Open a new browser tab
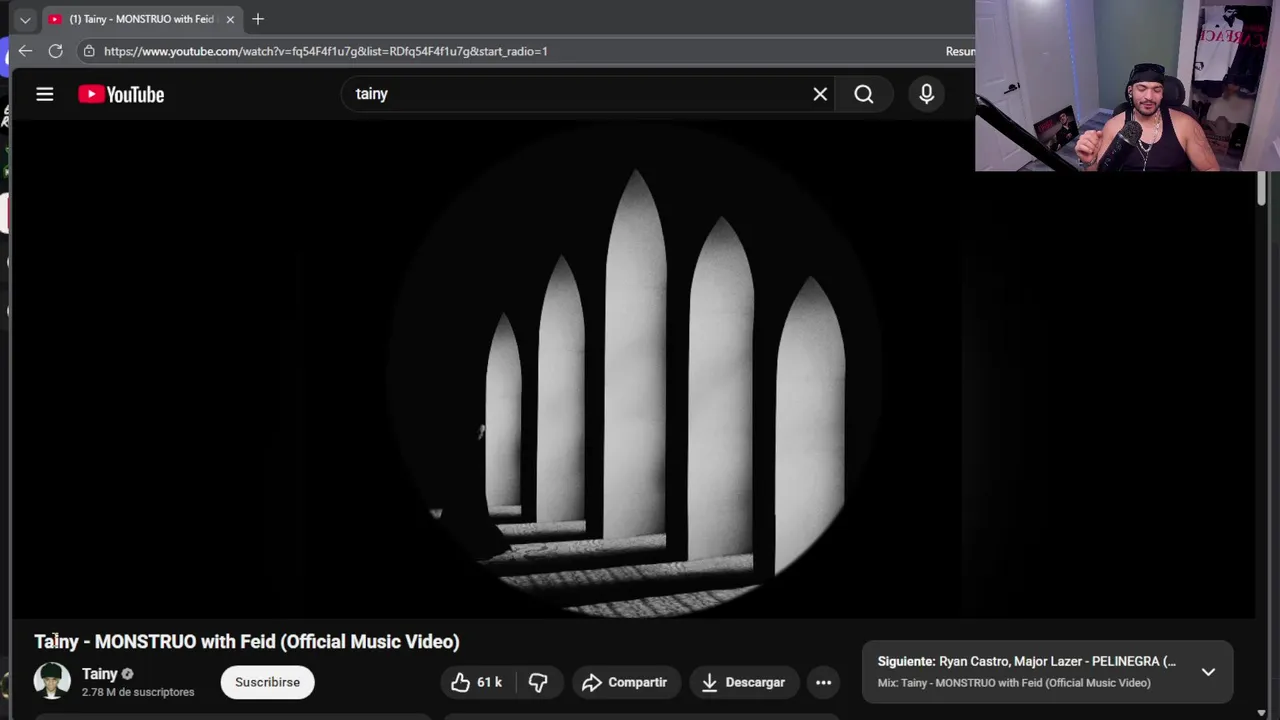1280x720 pixels. click(258, 19)
